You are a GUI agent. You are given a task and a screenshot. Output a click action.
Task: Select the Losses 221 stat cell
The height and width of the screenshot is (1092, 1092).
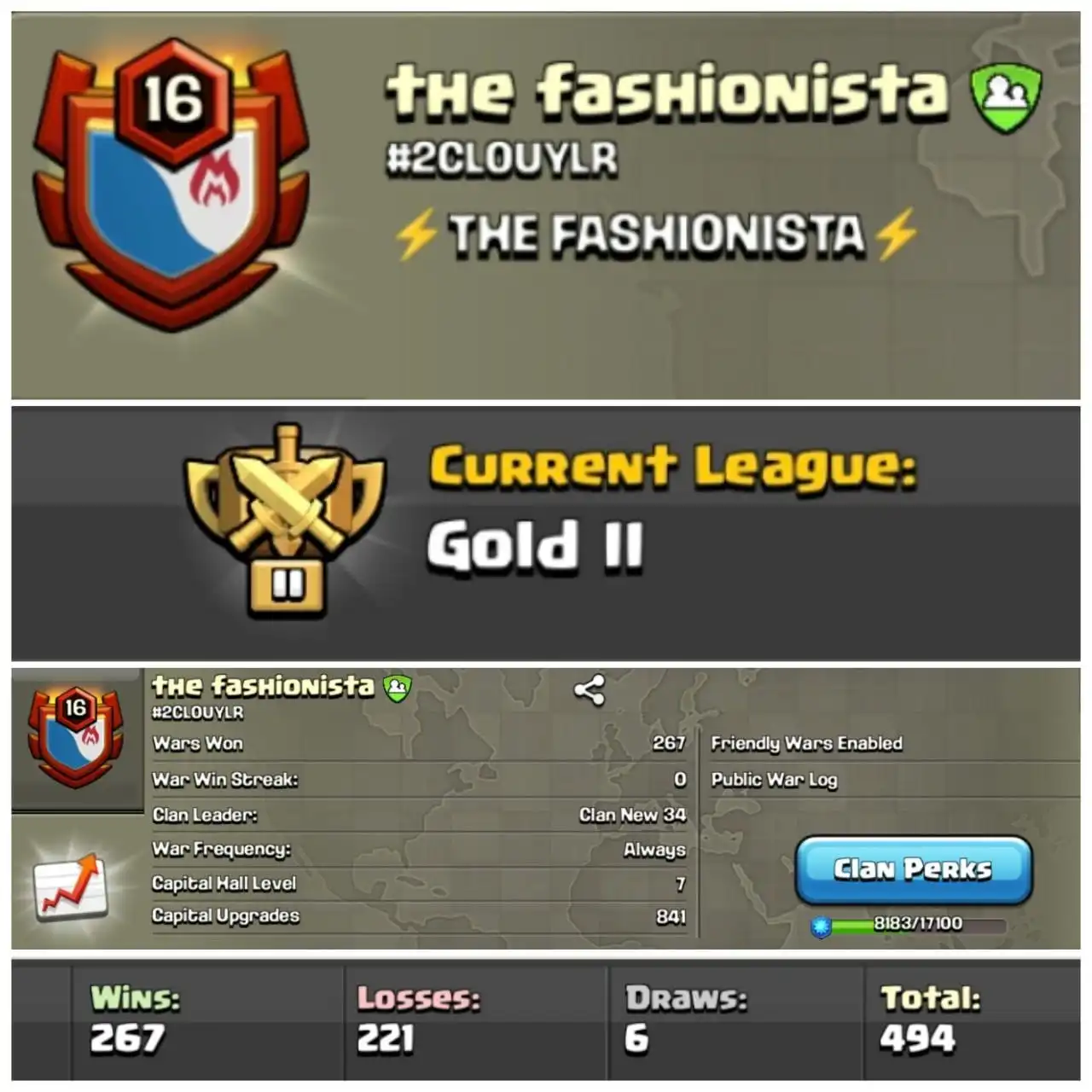click(477, 1021)
